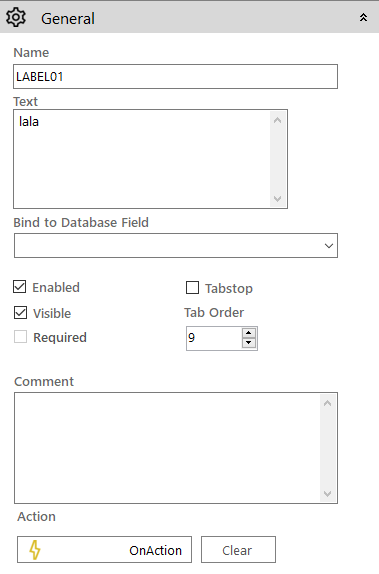Click the lightning bolt OnAction icon
The height and width of the screenshot is (574, 379).
[35, 550]
